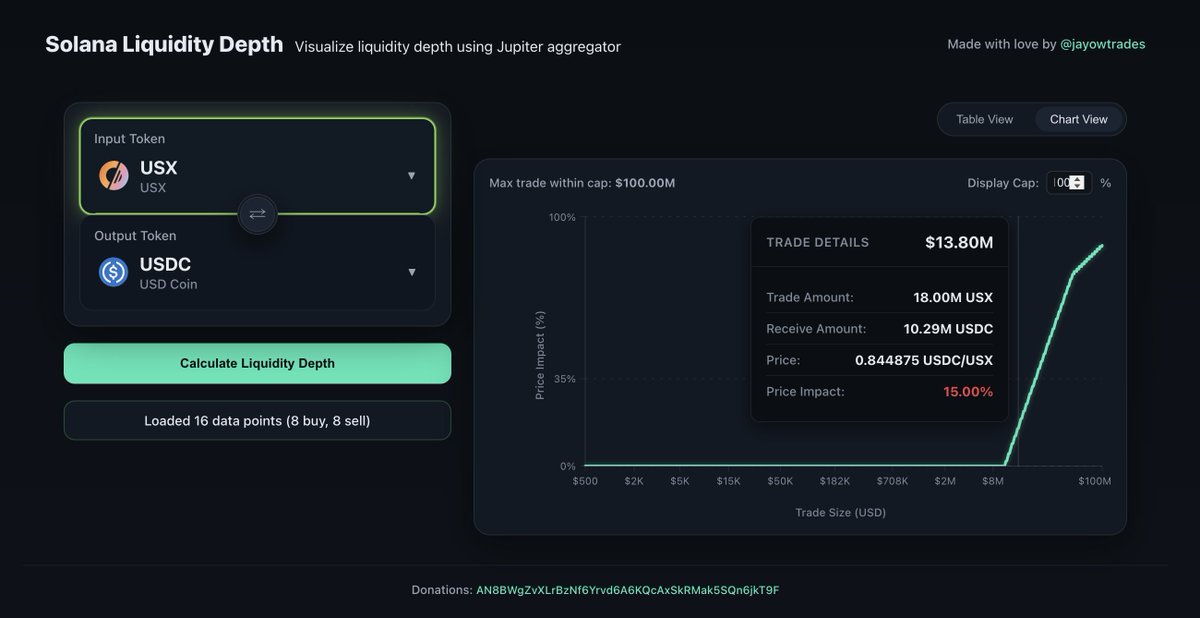Click the 'Visualize liquidity depth using Jupiter aggregator' subtitle

click(458, 47)
